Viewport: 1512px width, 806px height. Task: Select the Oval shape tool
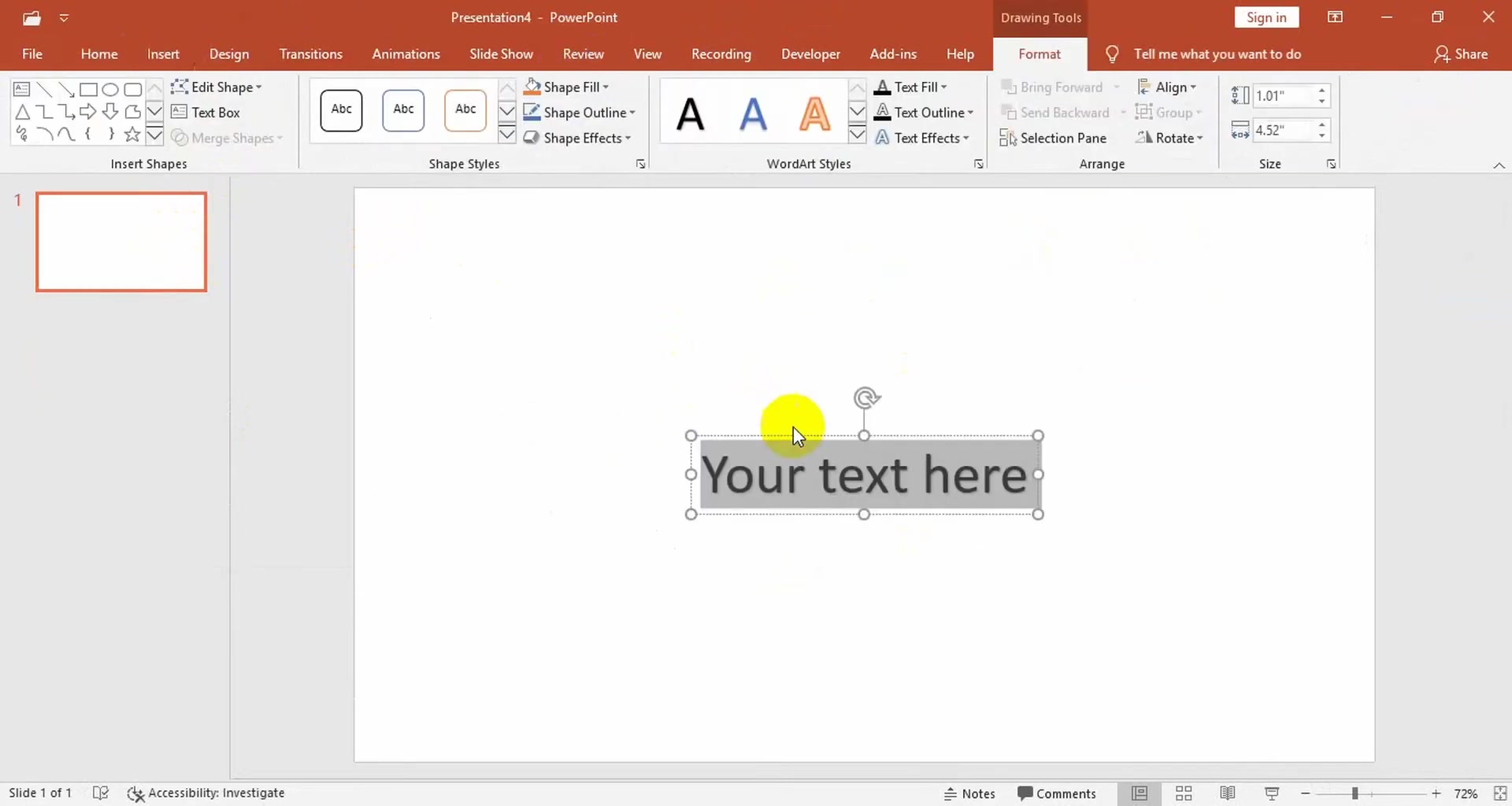click(x=110, y=89)
